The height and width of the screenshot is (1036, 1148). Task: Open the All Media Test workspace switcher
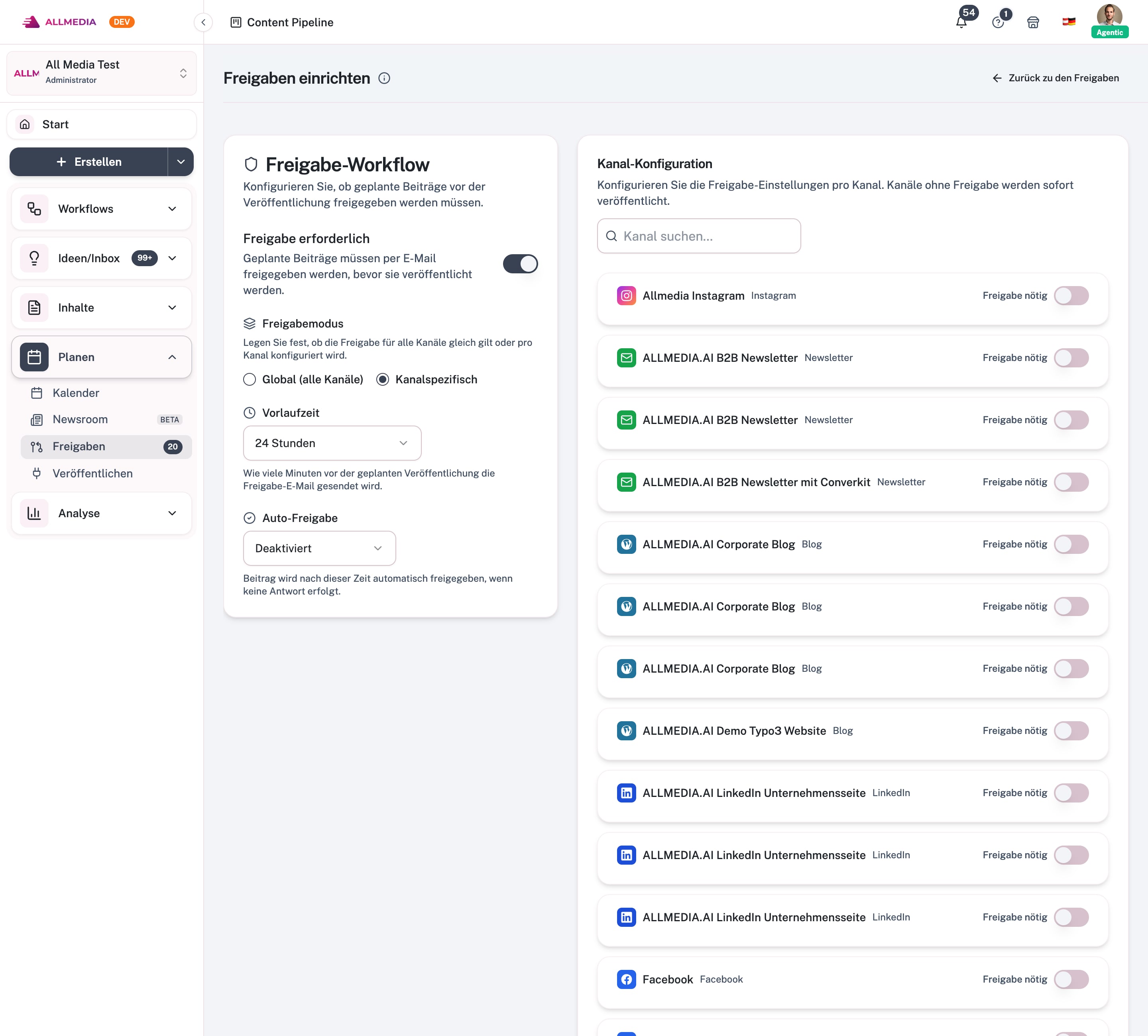101,73
